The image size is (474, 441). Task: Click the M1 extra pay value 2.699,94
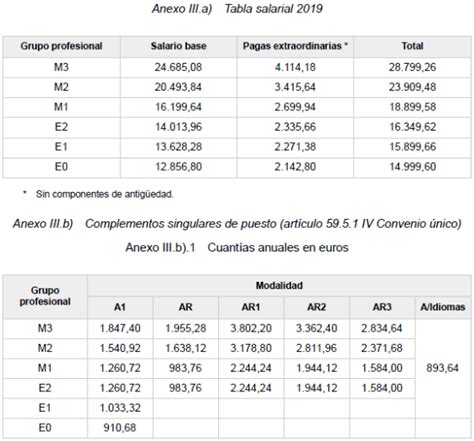[295, 107]
